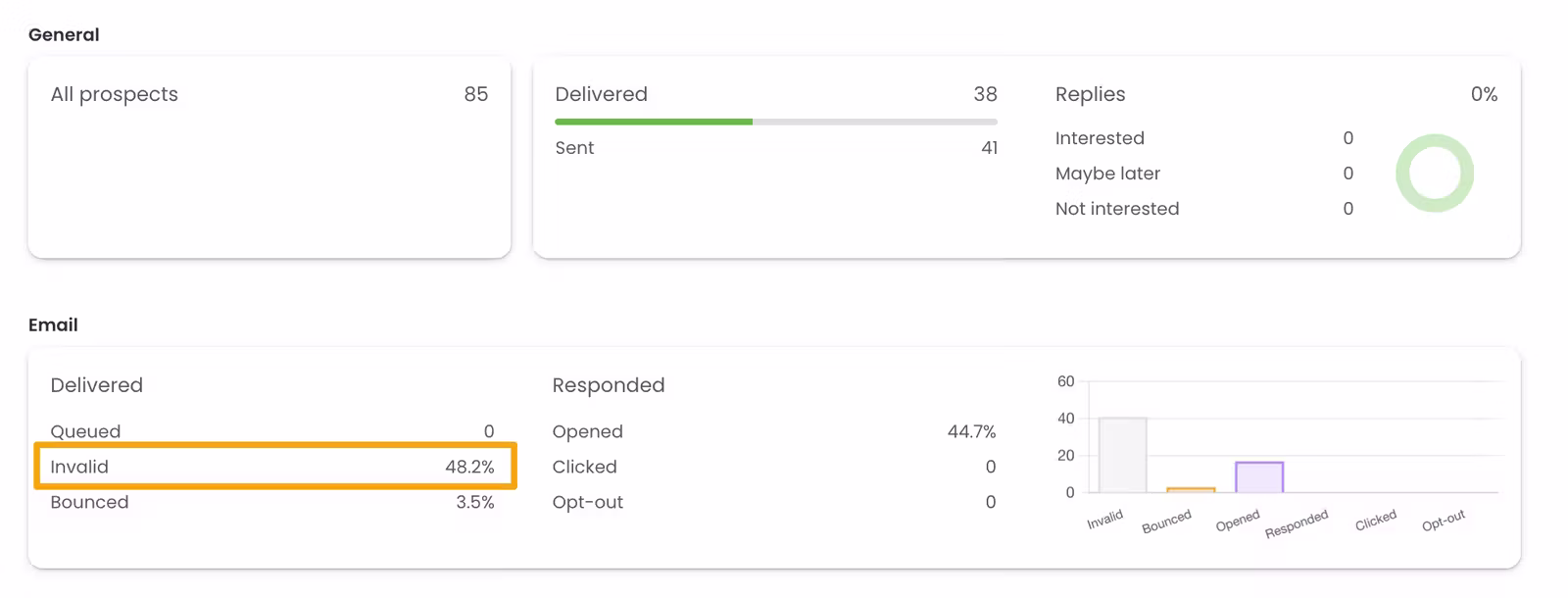Select the Maybe later replies row

pyautogui.click(x=1203, y=174)
